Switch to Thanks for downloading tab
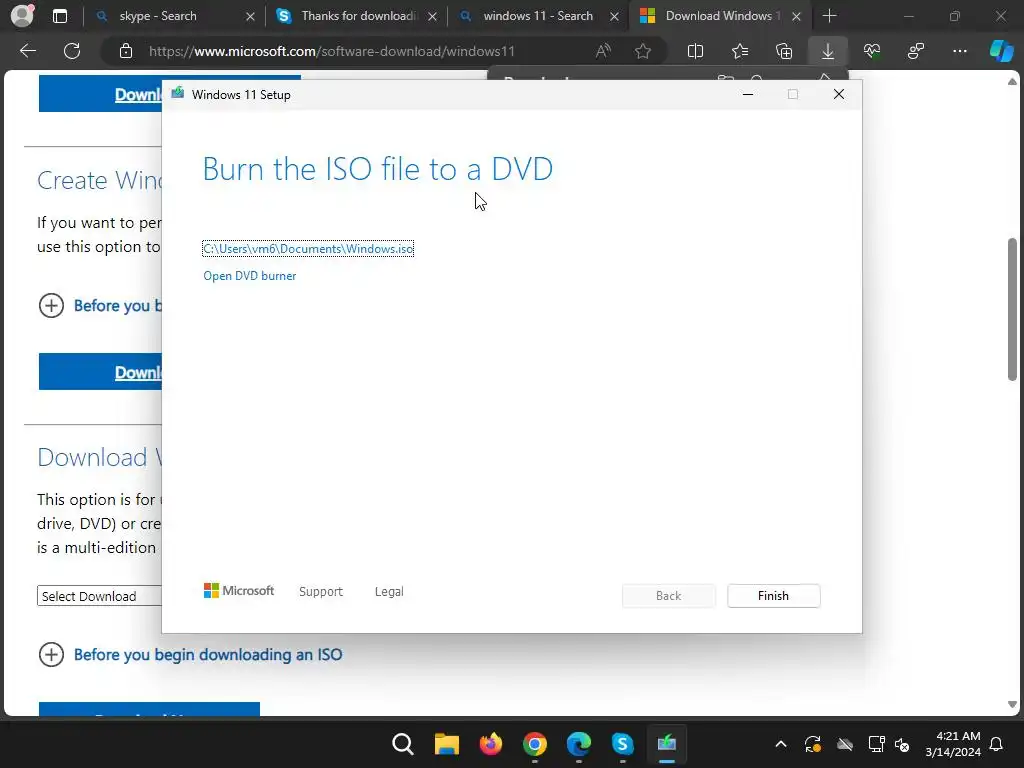Viewport: 1024px width, 768px height. (x=359, y=16)
